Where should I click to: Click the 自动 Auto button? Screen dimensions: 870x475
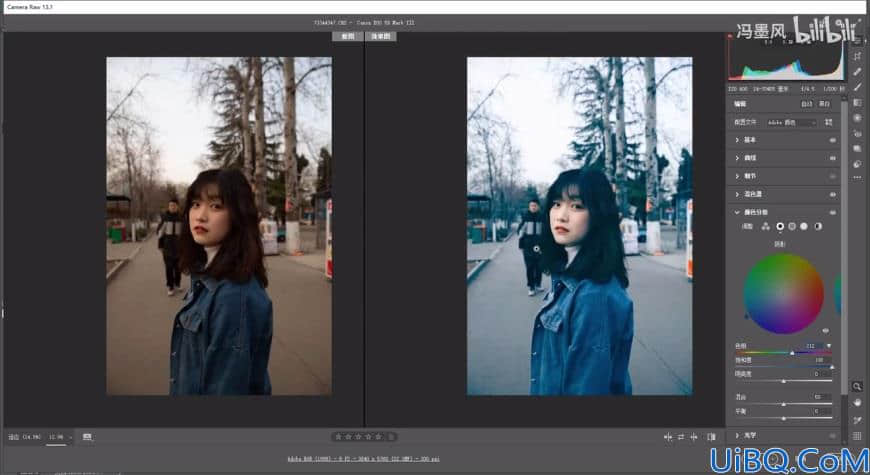(x=806, y=104)
